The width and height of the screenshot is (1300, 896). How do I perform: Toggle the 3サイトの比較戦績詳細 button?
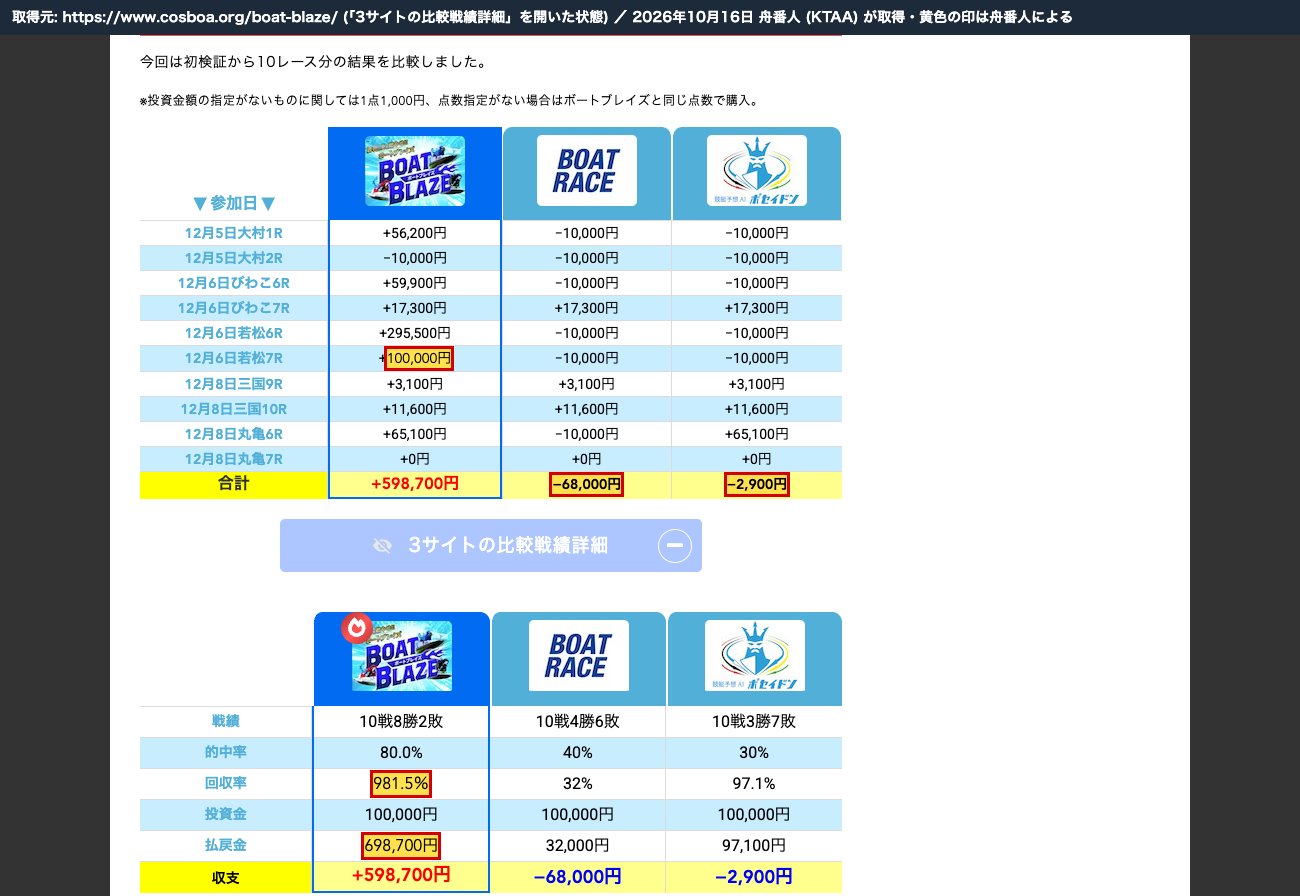[491, 545]
